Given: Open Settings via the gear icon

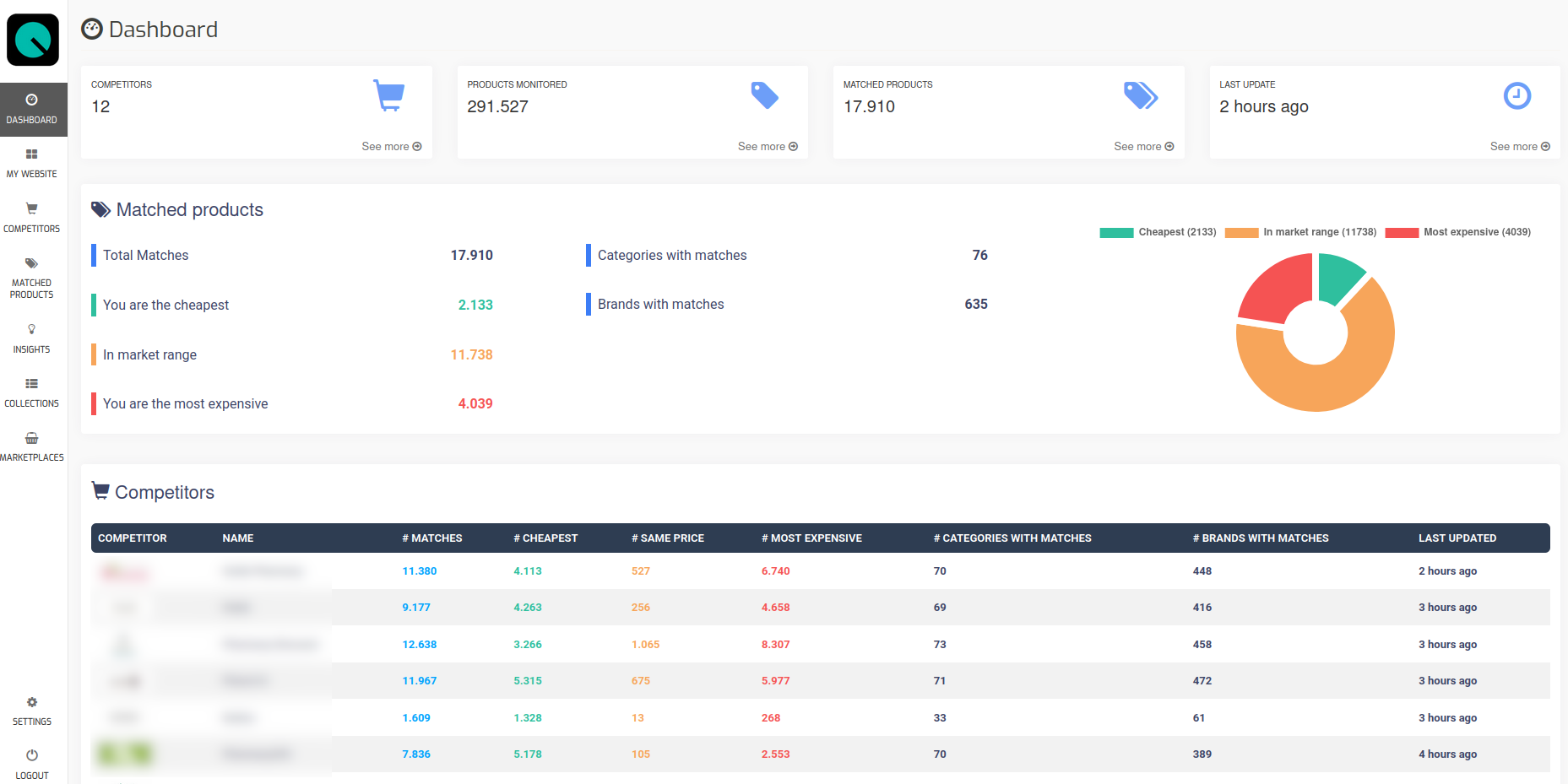Looking at the screenshot, I should [32, 702].
